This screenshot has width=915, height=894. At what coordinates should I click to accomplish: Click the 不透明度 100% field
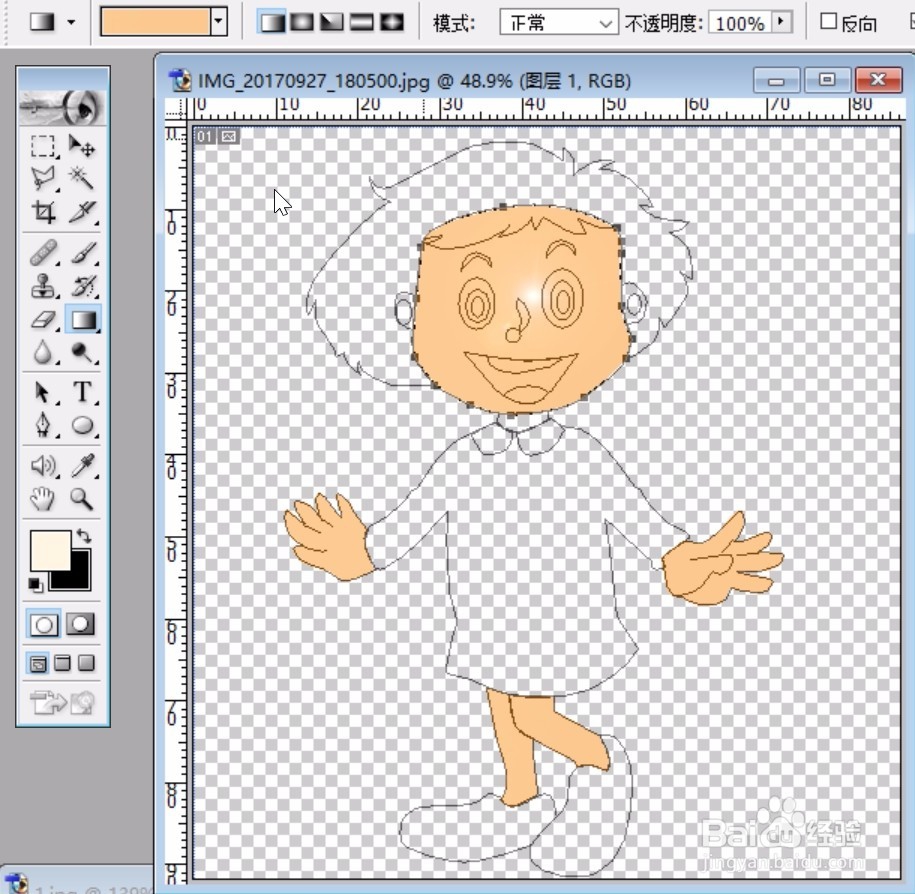[740, 23]
